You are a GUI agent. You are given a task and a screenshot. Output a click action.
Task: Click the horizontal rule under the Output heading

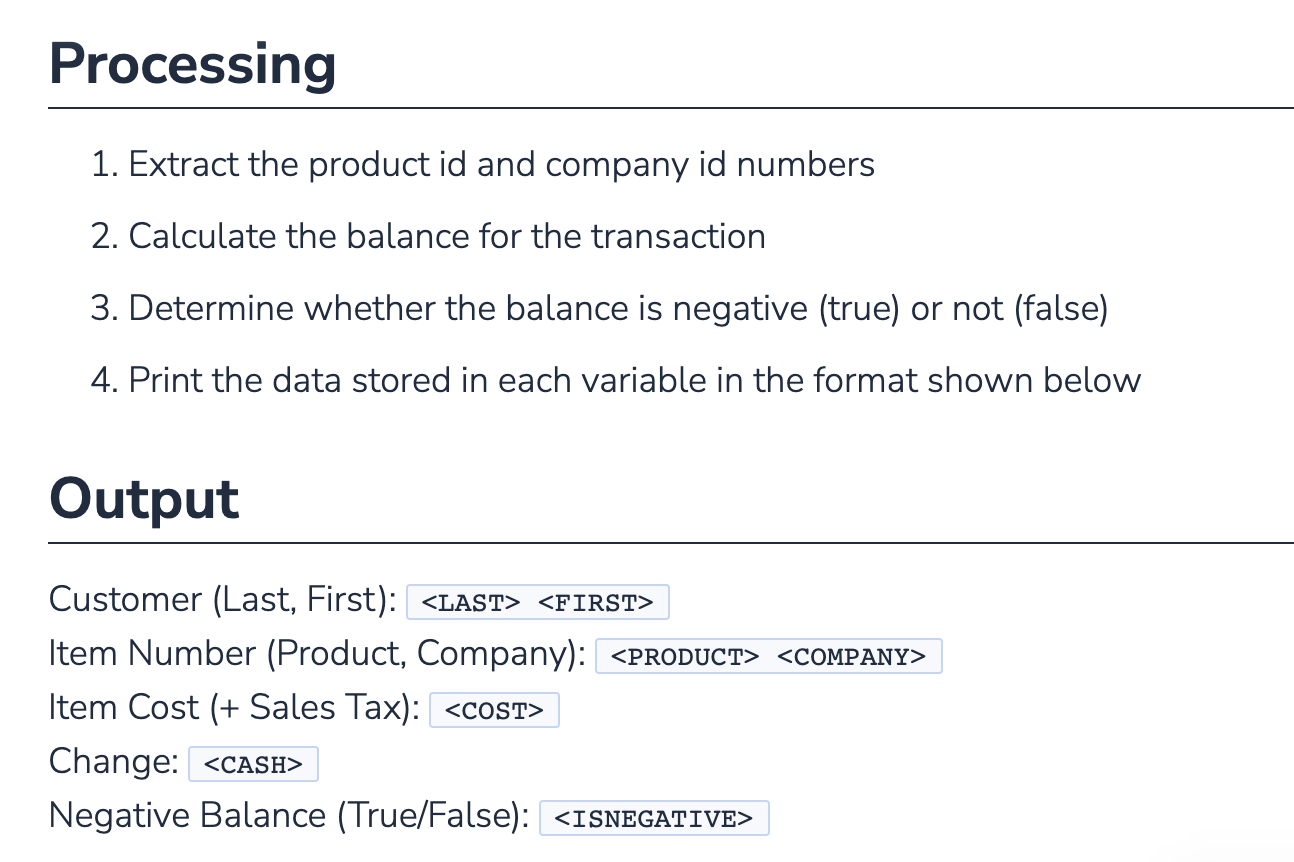[671, 543]
